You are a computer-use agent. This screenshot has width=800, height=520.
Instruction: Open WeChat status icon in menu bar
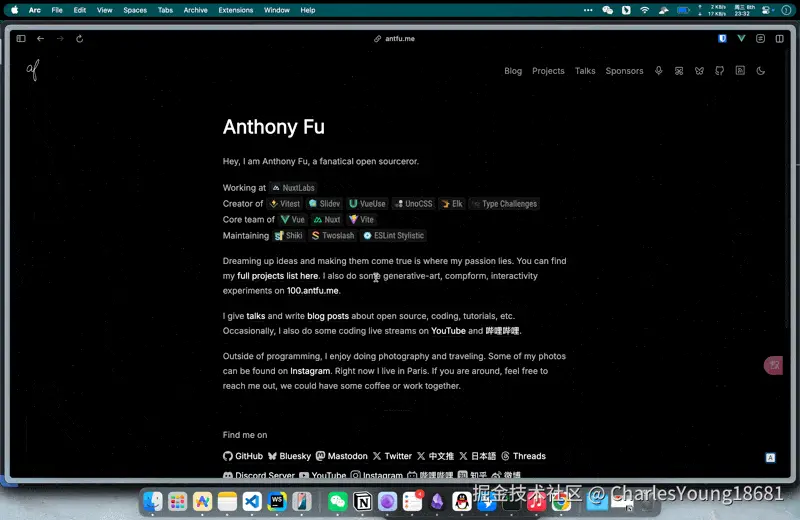[607, 10]
